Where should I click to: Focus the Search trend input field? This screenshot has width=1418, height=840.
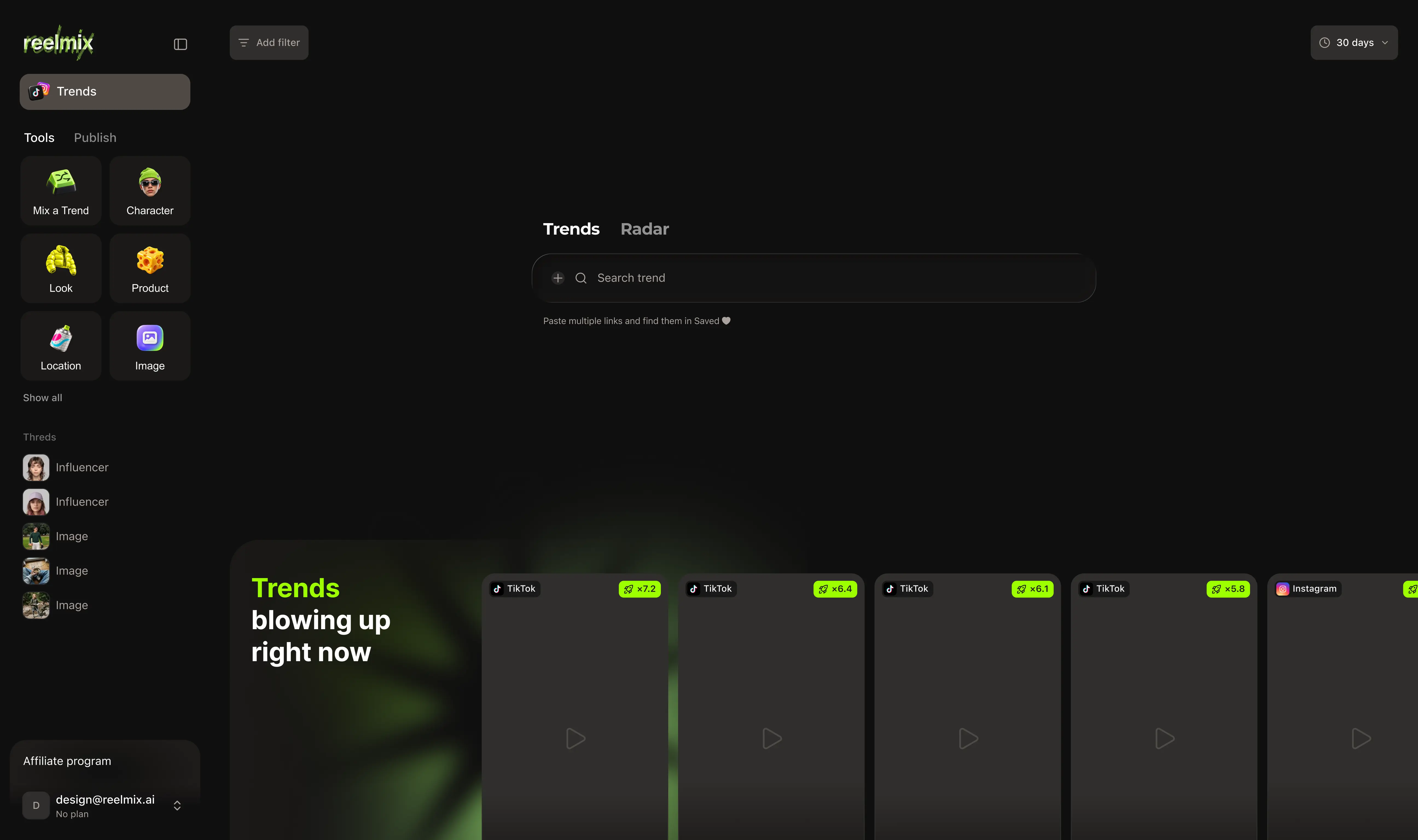click(x=813, y=278)
